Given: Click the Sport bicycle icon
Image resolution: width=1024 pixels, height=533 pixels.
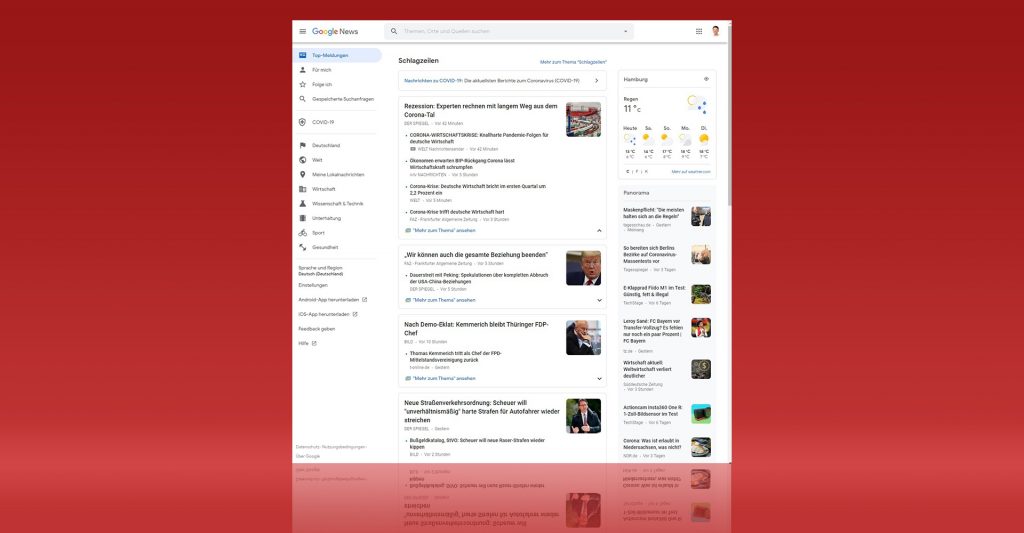Looking at the screenshot, I should (x=302, y=233).
